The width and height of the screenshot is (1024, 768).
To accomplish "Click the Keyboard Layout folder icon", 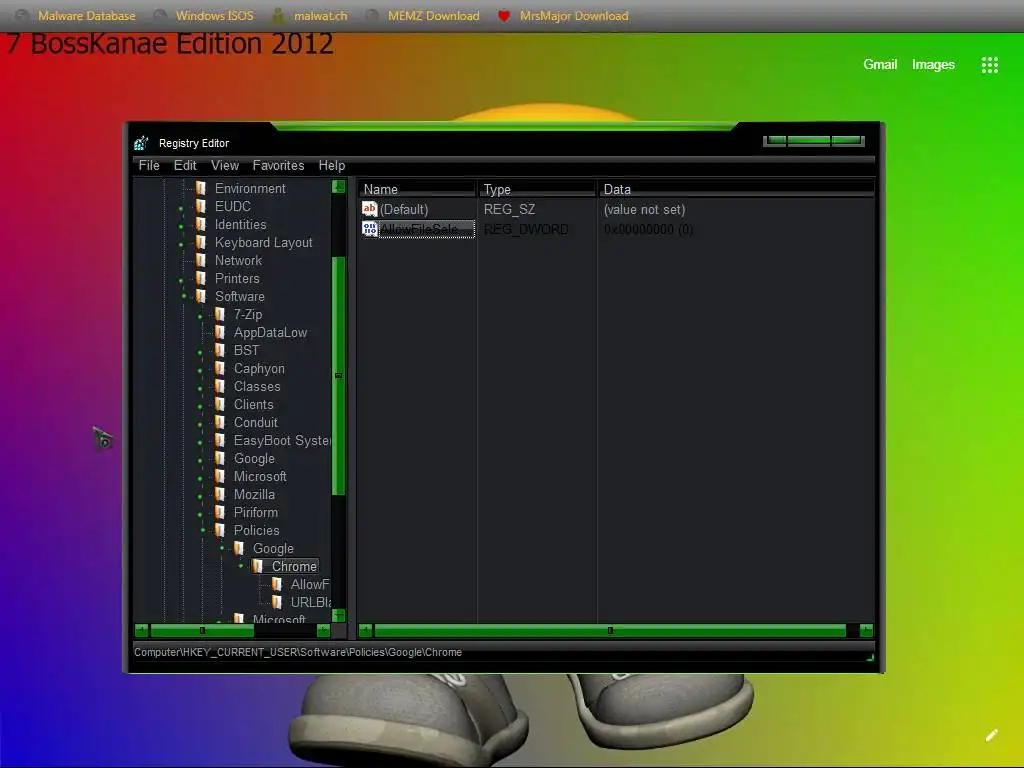I will 201,242.
